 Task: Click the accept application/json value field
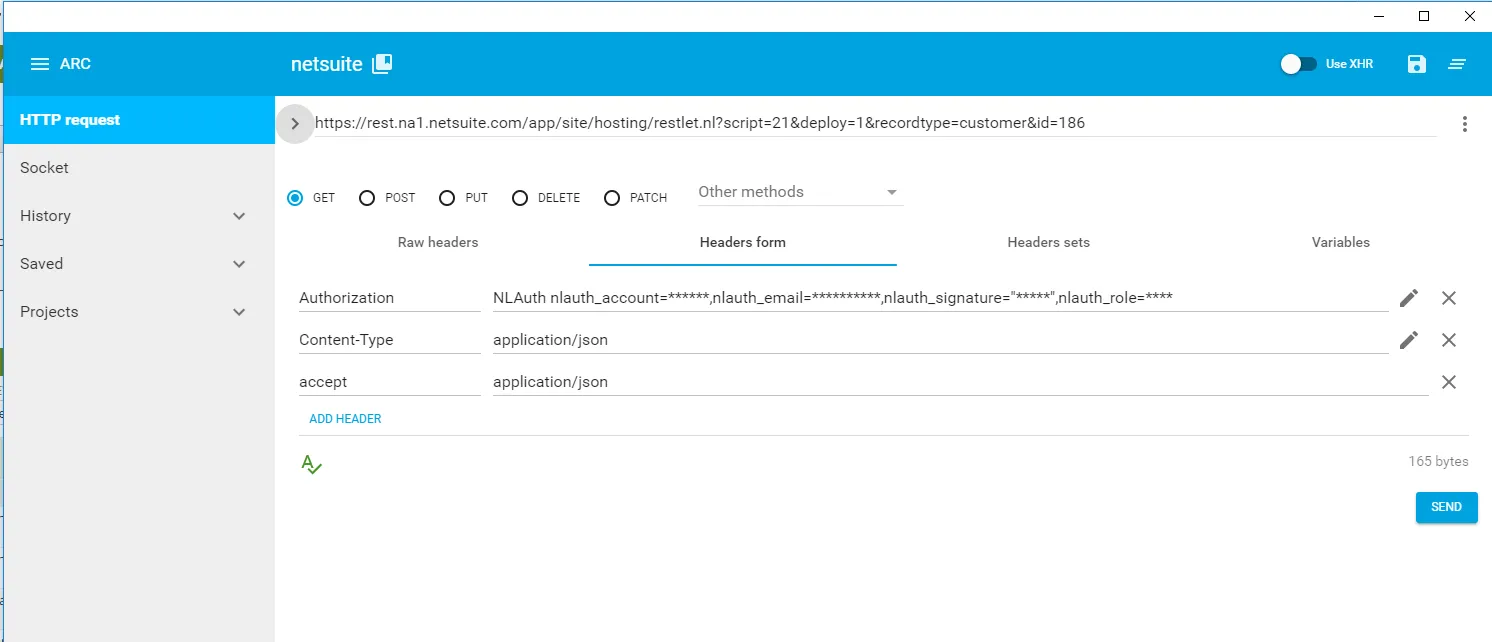960,382
